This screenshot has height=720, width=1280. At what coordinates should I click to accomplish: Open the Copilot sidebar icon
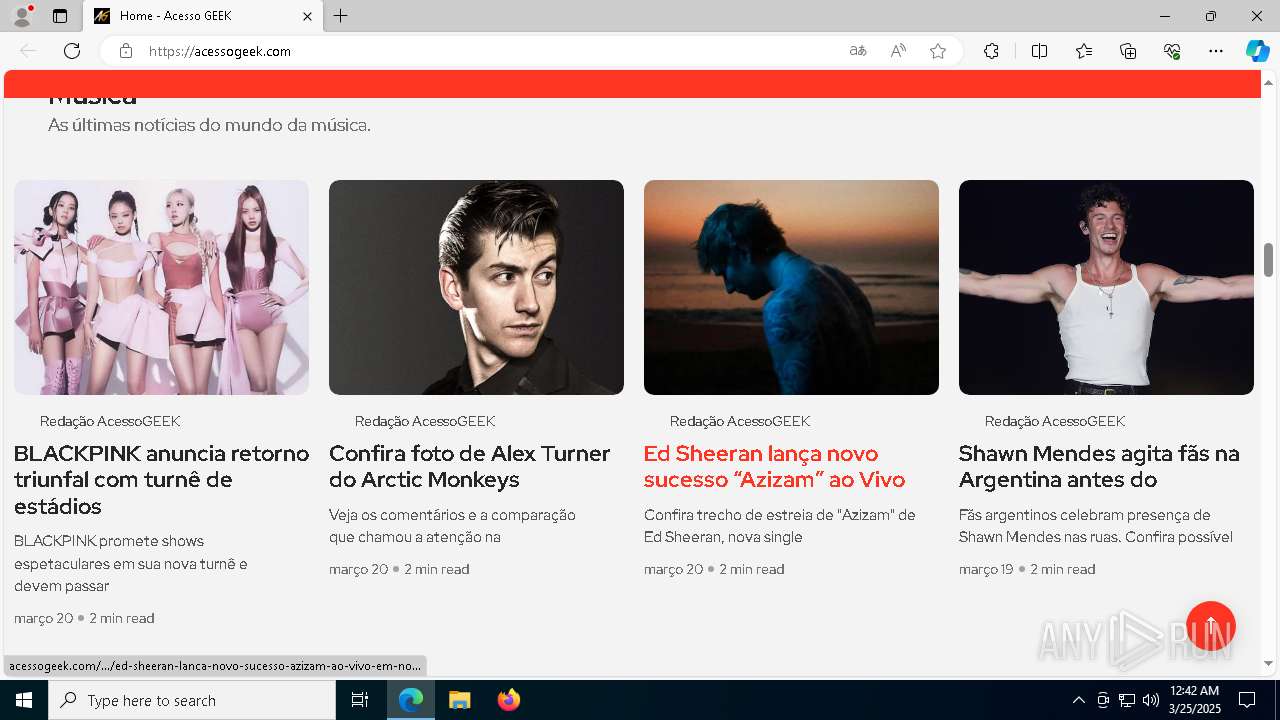pos(1257,51)
